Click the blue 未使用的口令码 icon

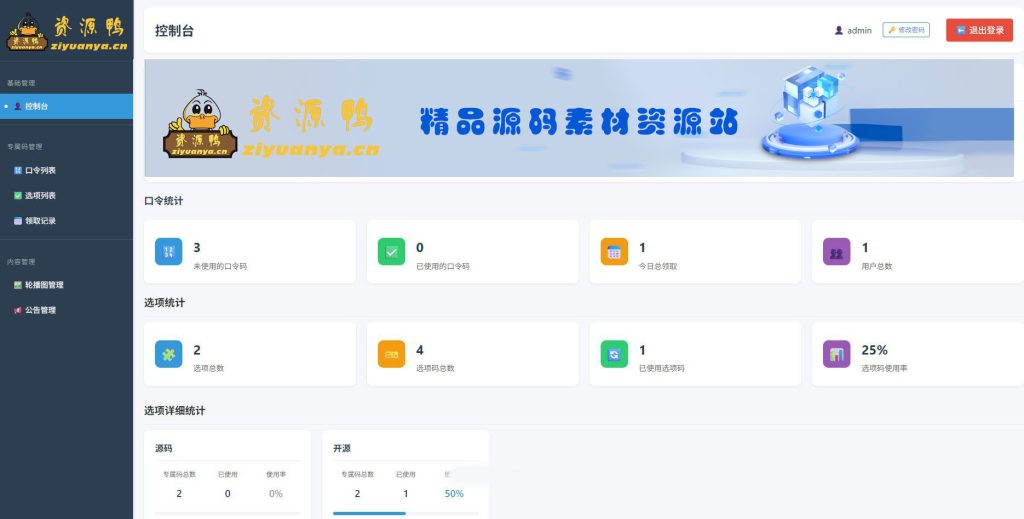168,251
